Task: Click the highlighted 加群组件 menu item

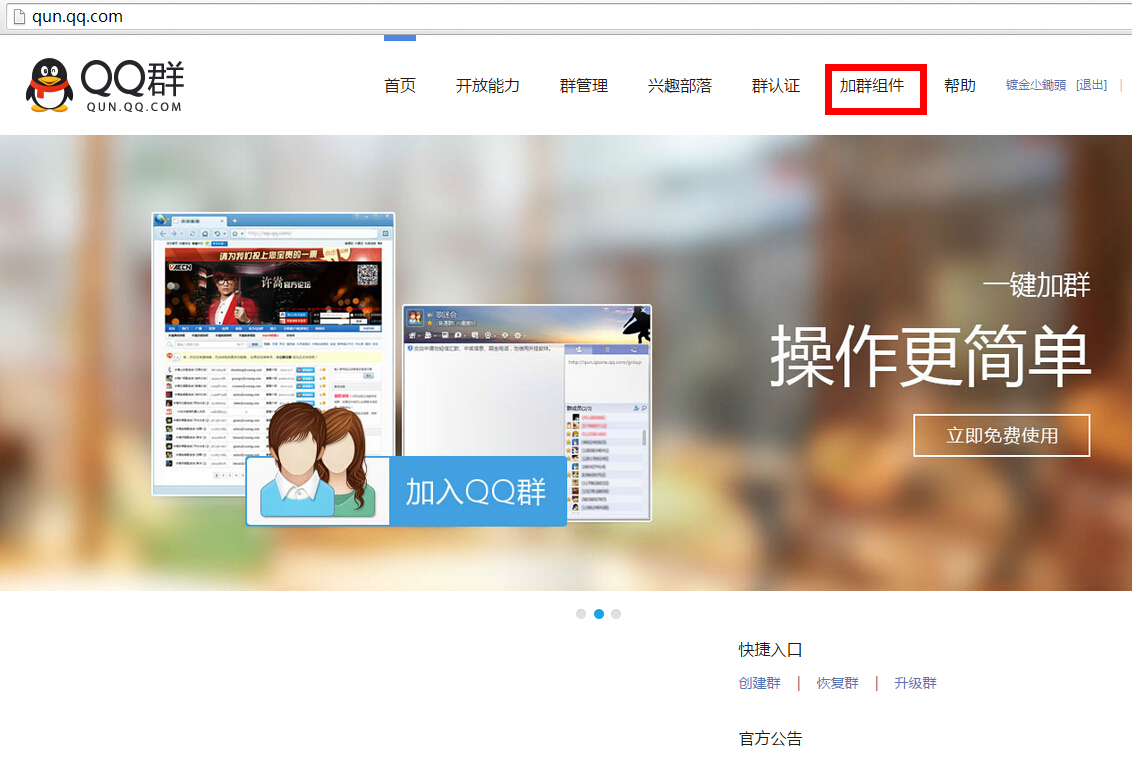Action: pos(872,86)
